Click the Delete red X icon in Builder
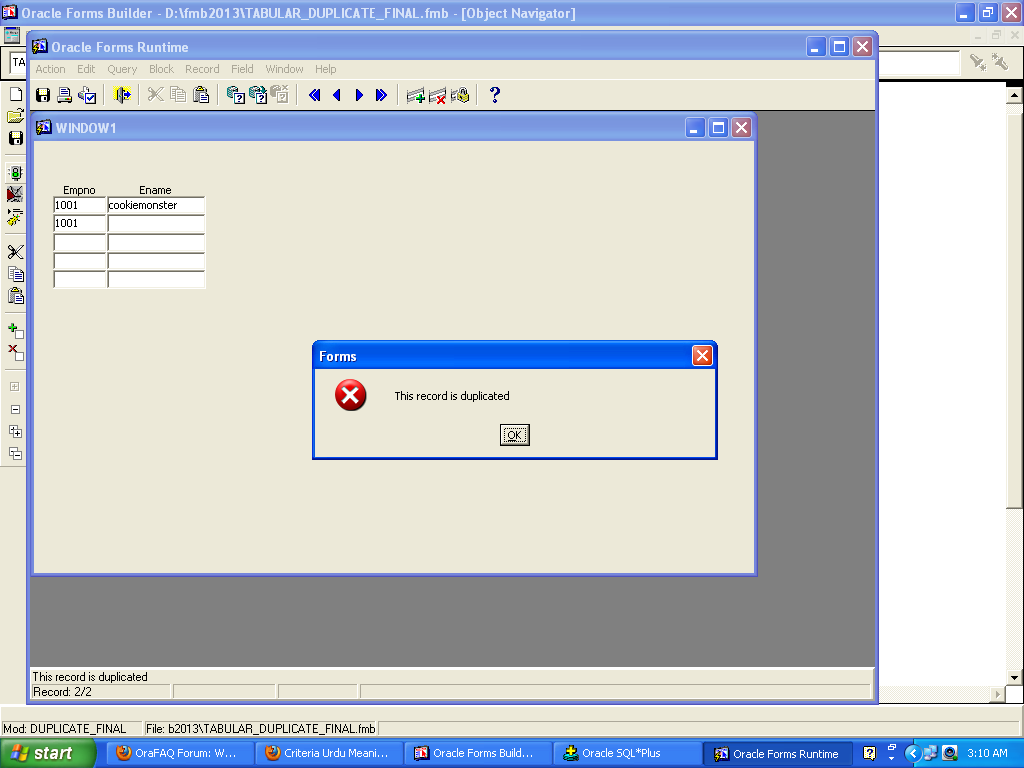The width and height of the screenshot is (1024, 768). (x=16, y=353)
